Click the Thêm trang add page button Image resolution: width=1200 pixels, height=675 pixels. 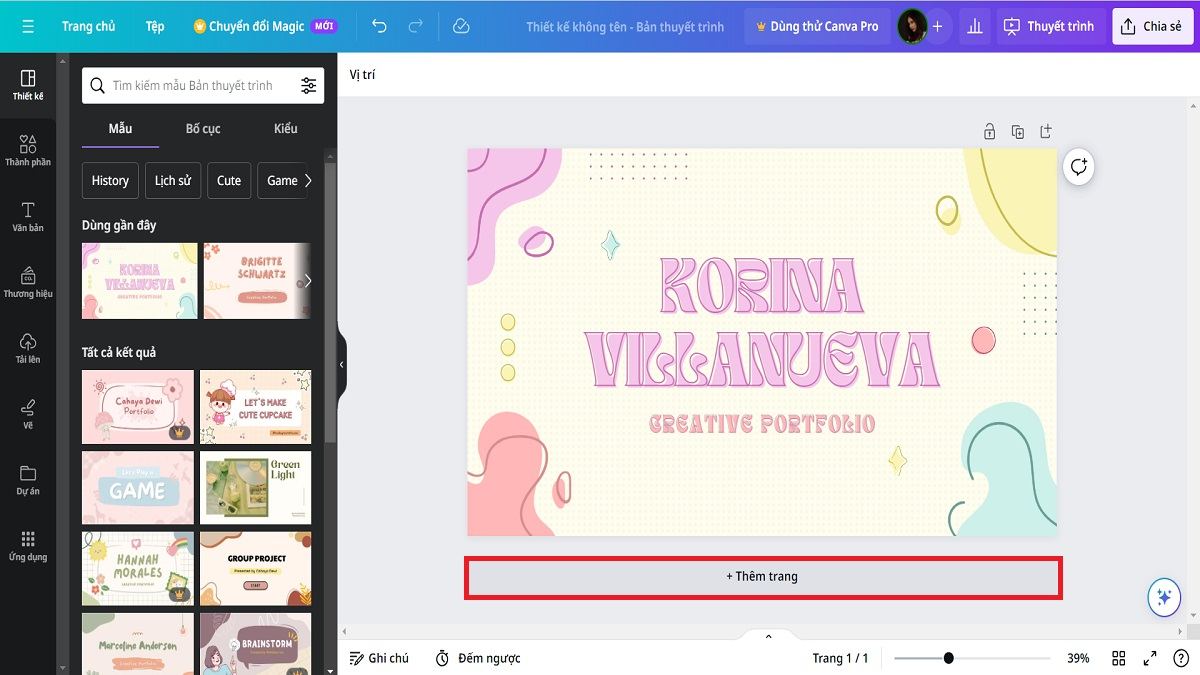click(762, 577)
